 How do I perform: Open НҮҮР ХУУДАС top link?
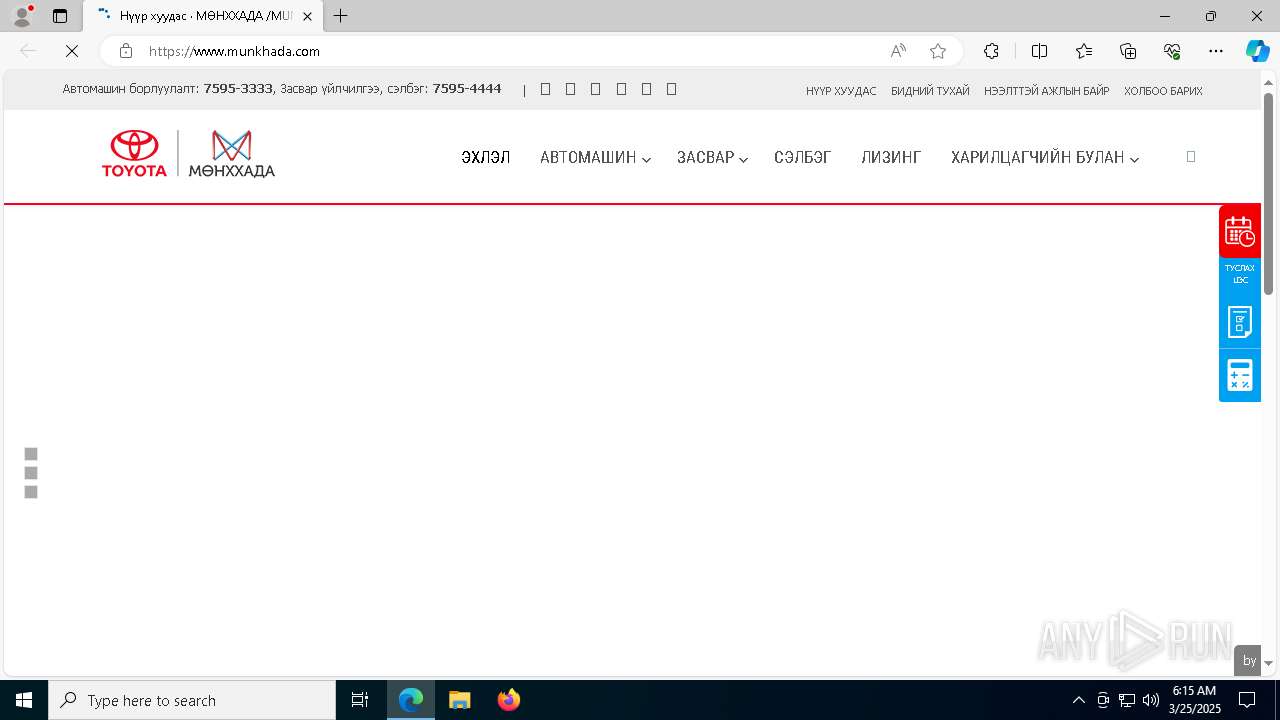coord(841,91)
